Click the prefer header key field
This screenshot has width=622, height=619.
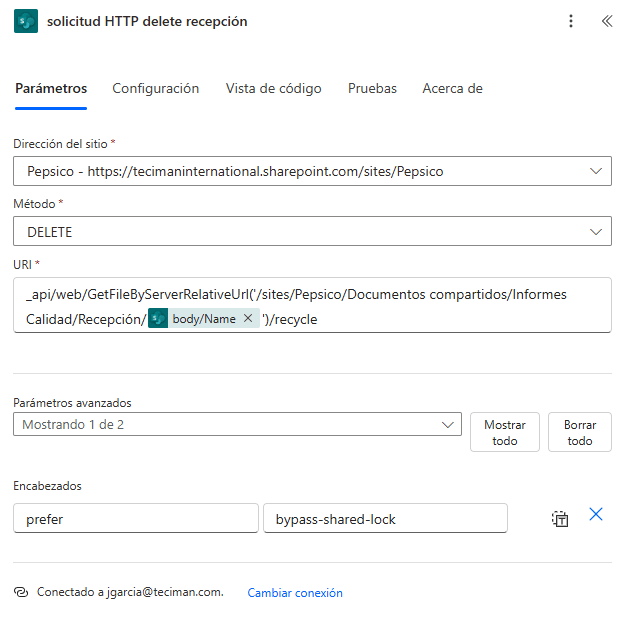tap(136, 518)
